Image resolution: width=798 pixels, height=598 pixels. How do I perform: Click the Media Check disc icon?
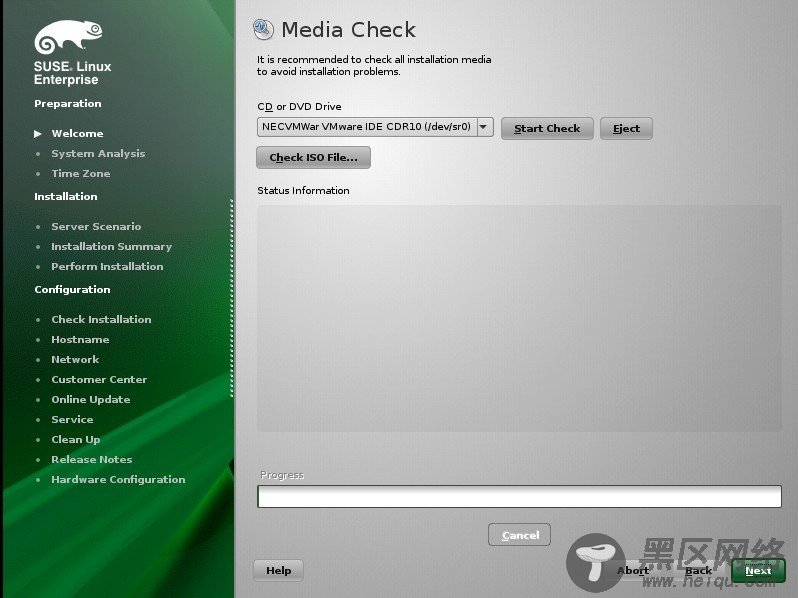pos(263,29)
